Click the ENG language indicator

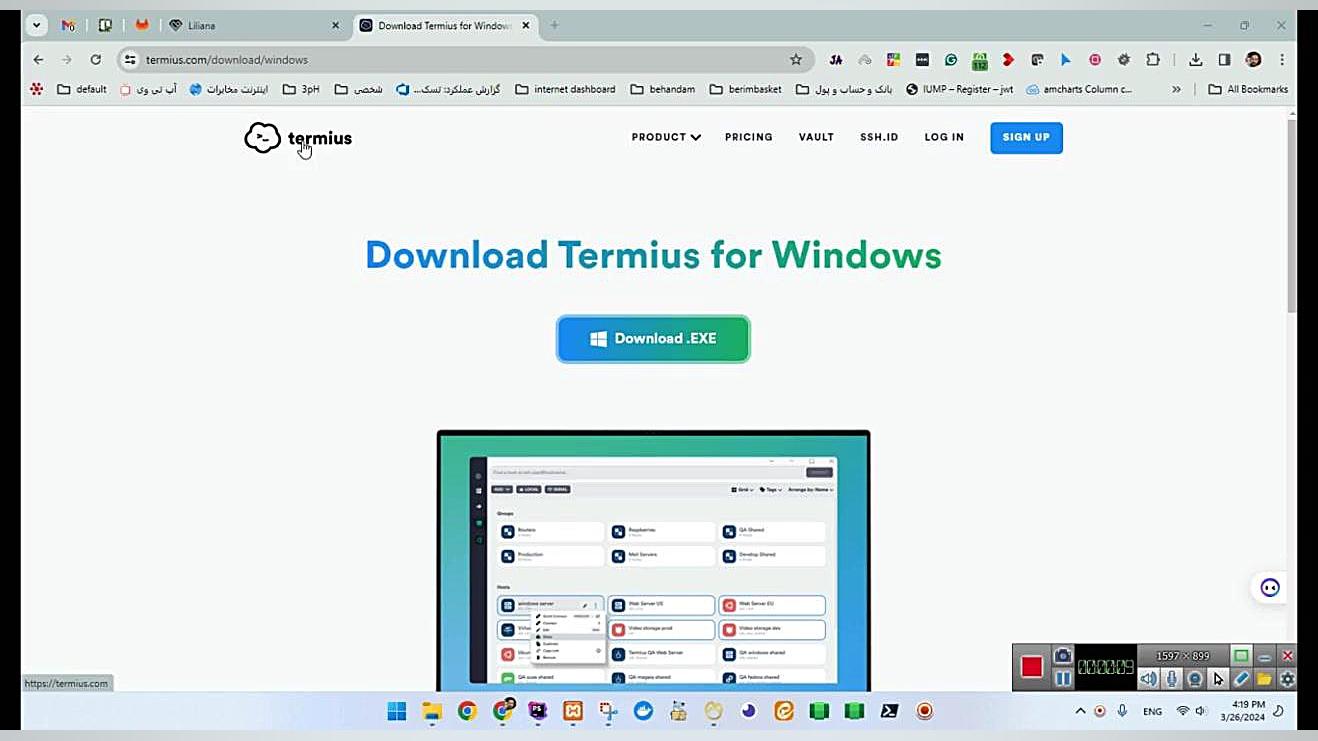click(x=1153, y=712)
